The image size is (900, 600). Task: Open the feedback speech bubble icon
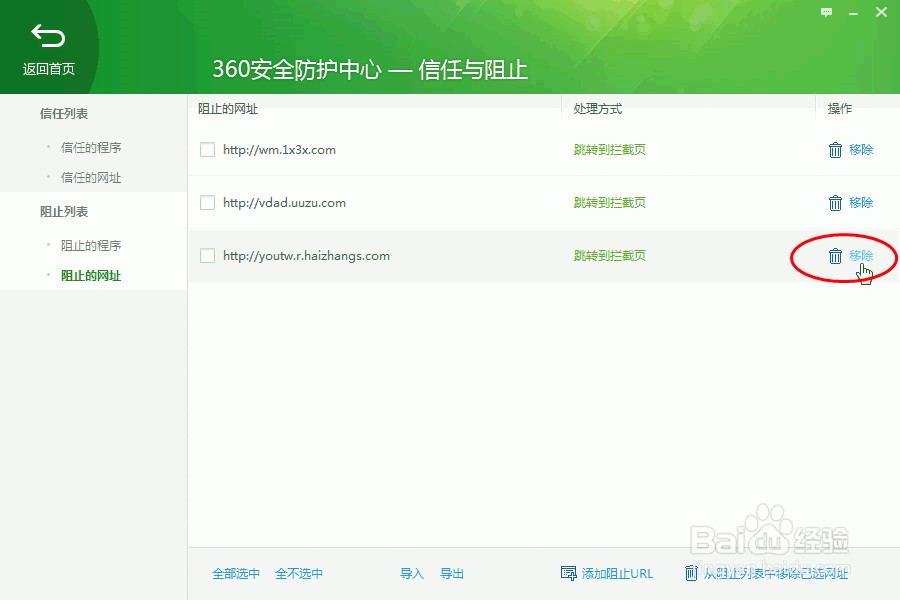pos(827,12)
